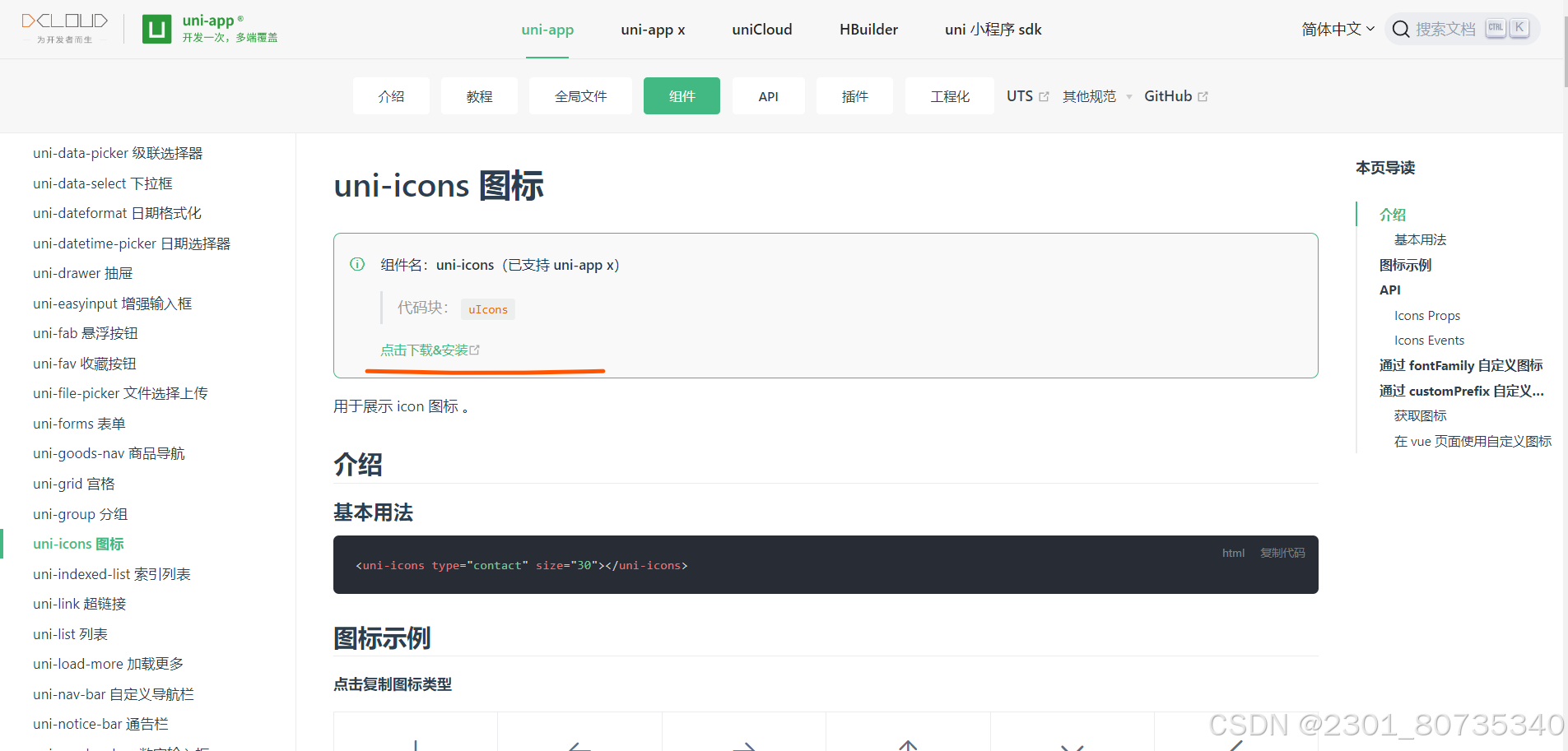Open the GitHub external link
This screenshot has width=1568, height=751.
coord(1175,96)
